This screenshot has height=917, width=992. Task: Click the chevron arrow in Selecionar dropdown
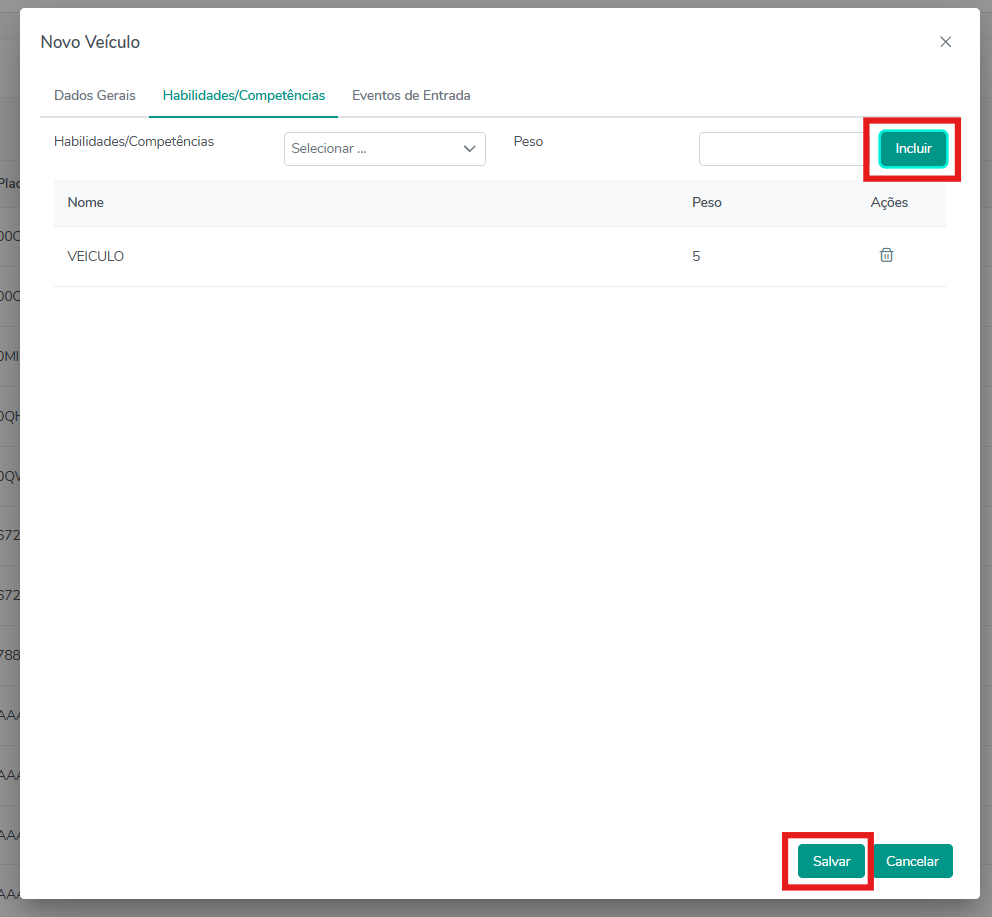coord(470,149)
